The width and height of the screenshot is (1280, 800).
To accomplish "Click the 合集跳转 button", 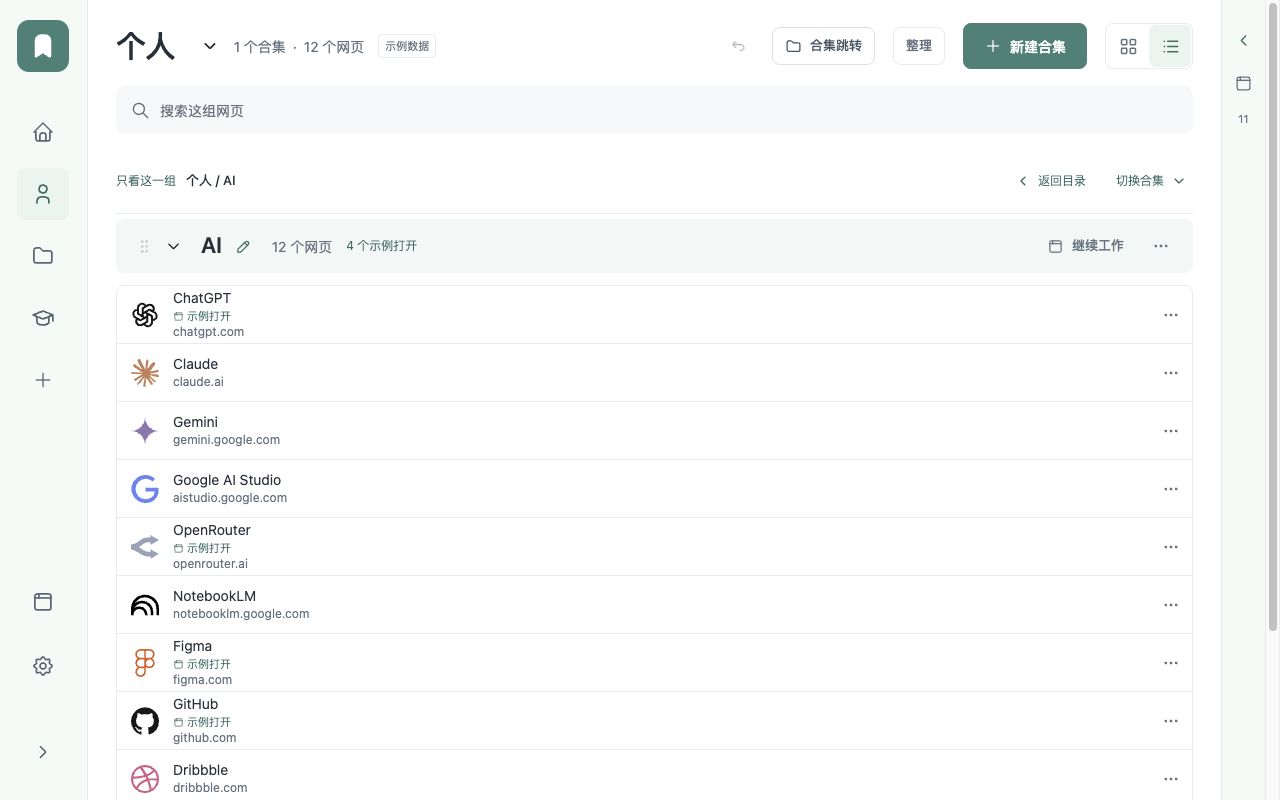I will [x=824, y=46].
